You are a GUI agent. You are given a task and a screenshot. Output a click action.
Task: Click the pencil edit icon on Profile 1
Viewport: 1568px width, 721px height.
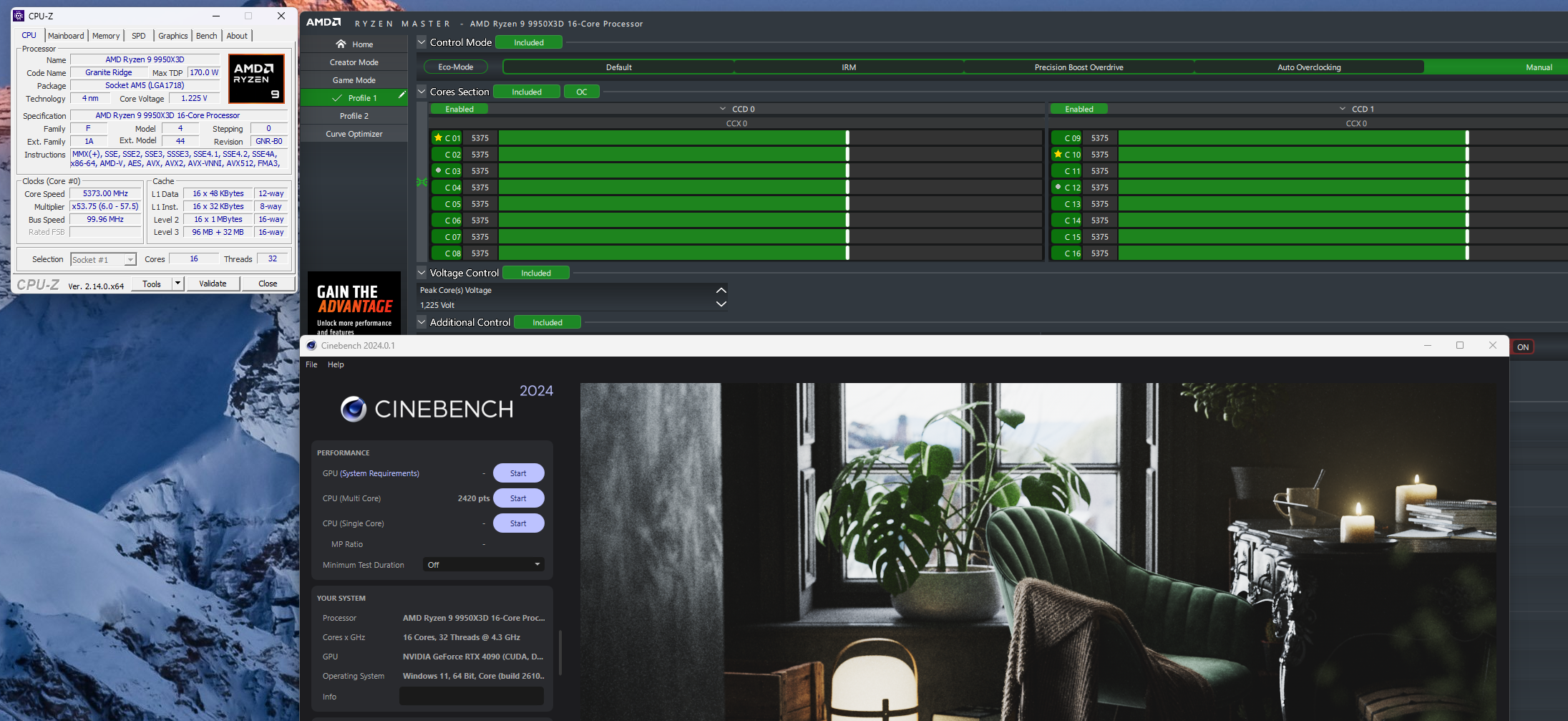(x=402, y=95)
